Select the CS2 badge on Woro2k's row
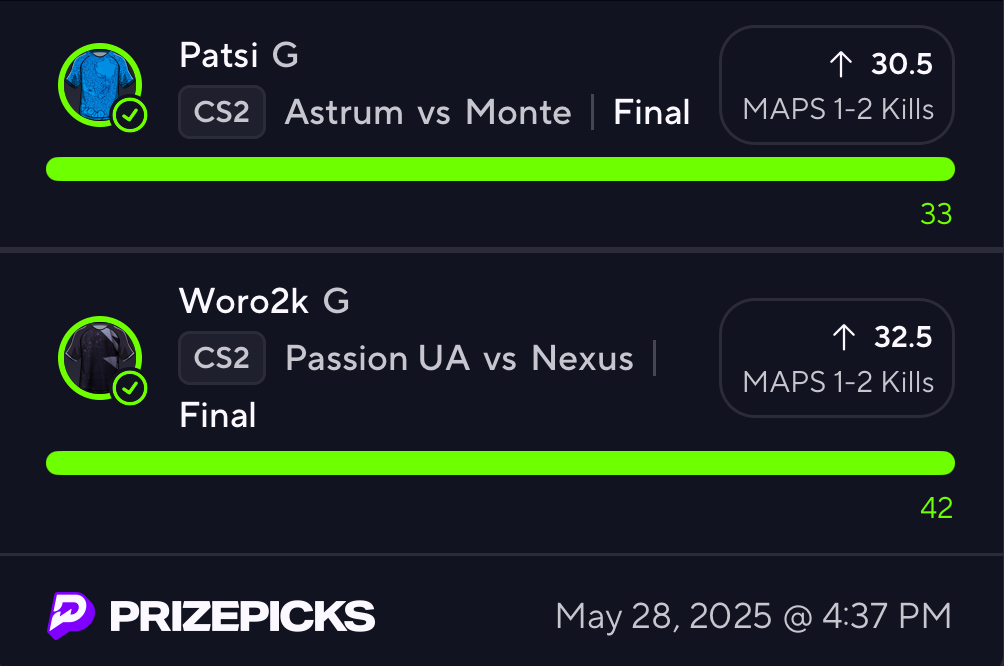This screenshot has width=1004, height=666. tap(222, 358)
